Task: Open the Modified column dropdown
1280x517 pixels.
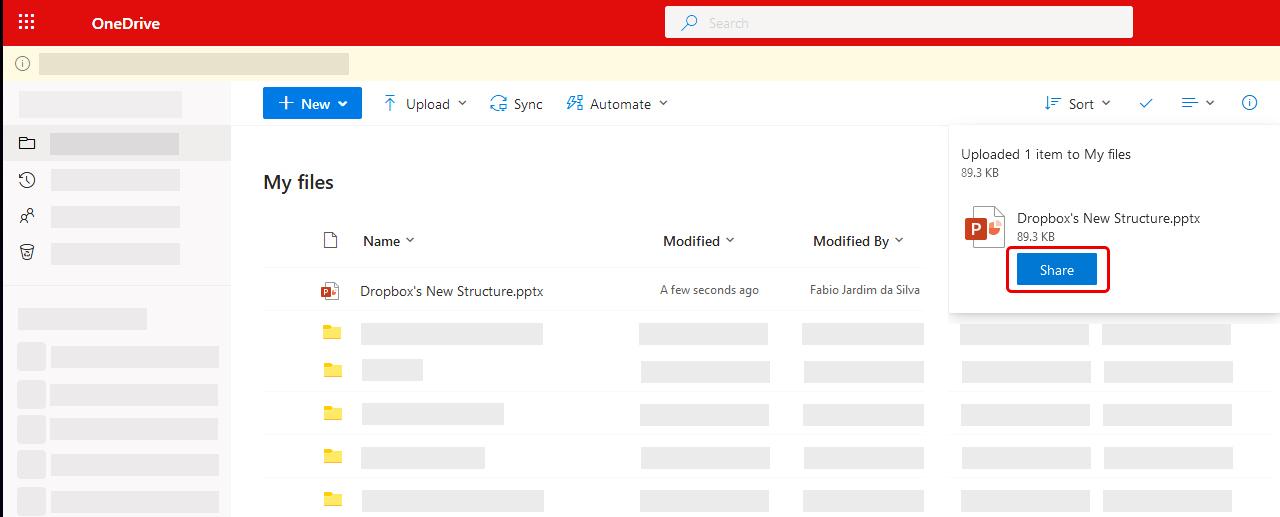Action: pyautogui.click(x=698, y=241)
